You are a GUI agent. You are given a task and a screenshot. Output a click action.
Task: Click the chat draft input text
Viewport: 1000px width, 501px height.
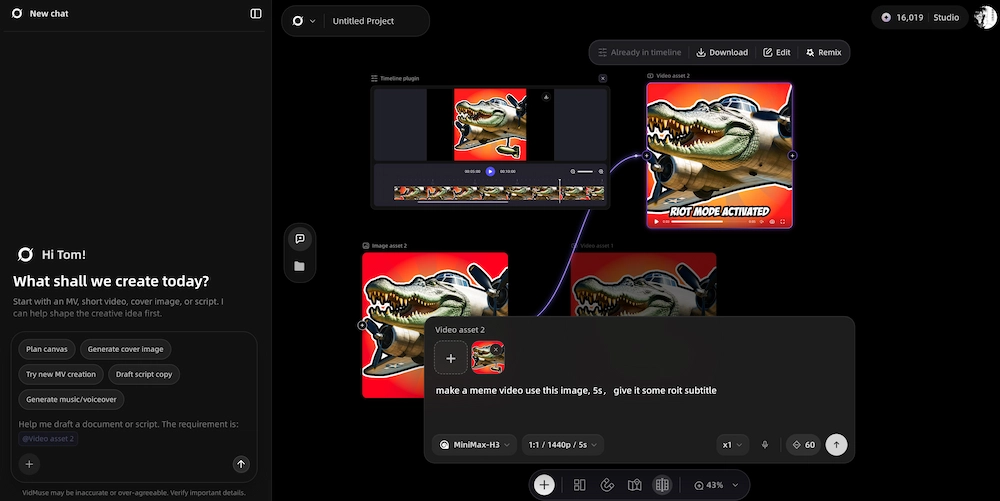tap(129, 425)
